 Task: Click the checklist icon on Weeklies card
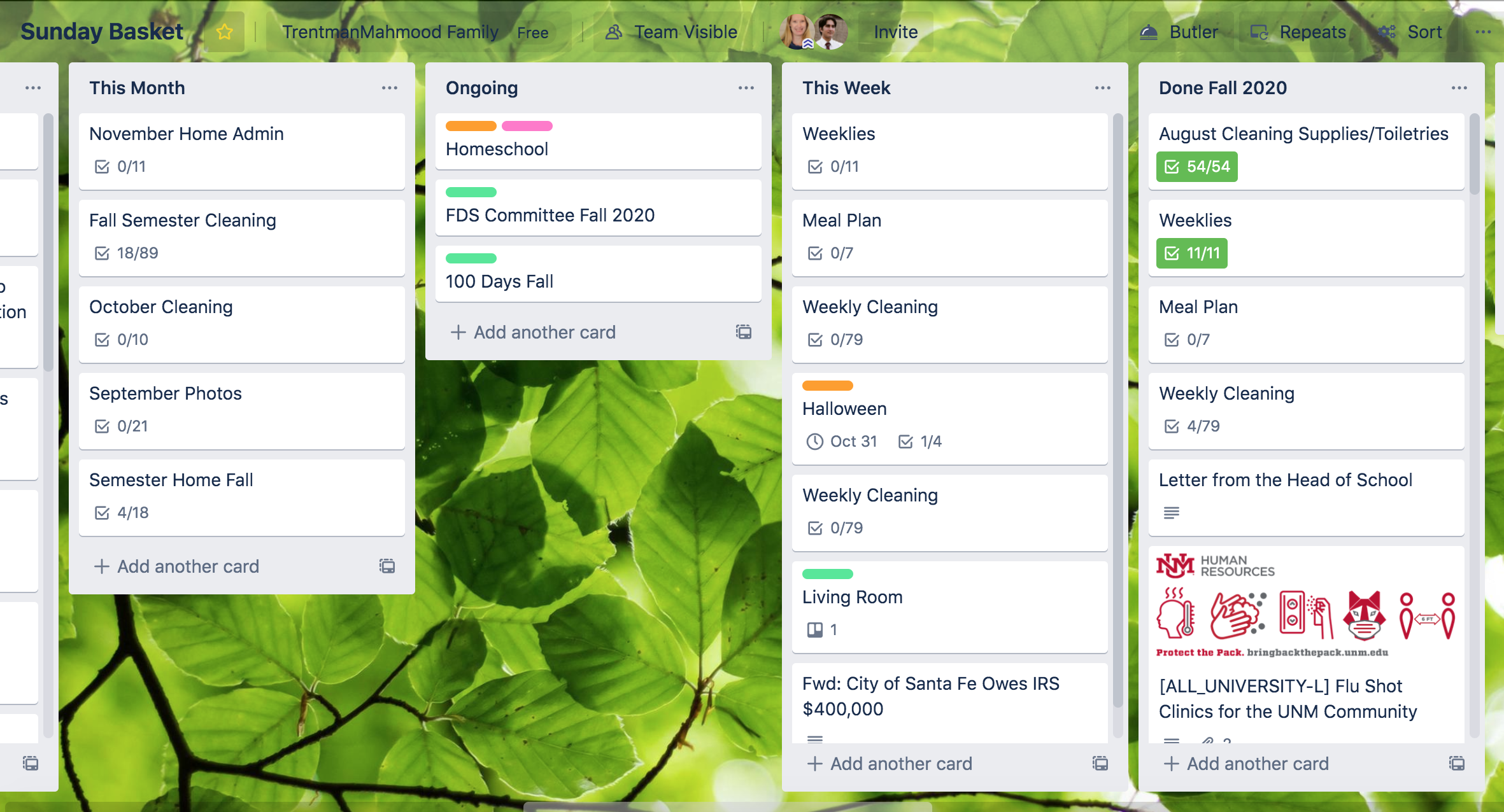(x=813, y=165)
